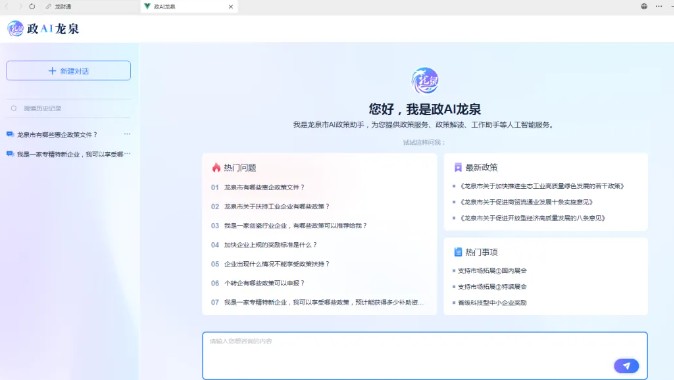674x380 pixels.
Task: Click the globe icon at top right
Action: (644, 6)
